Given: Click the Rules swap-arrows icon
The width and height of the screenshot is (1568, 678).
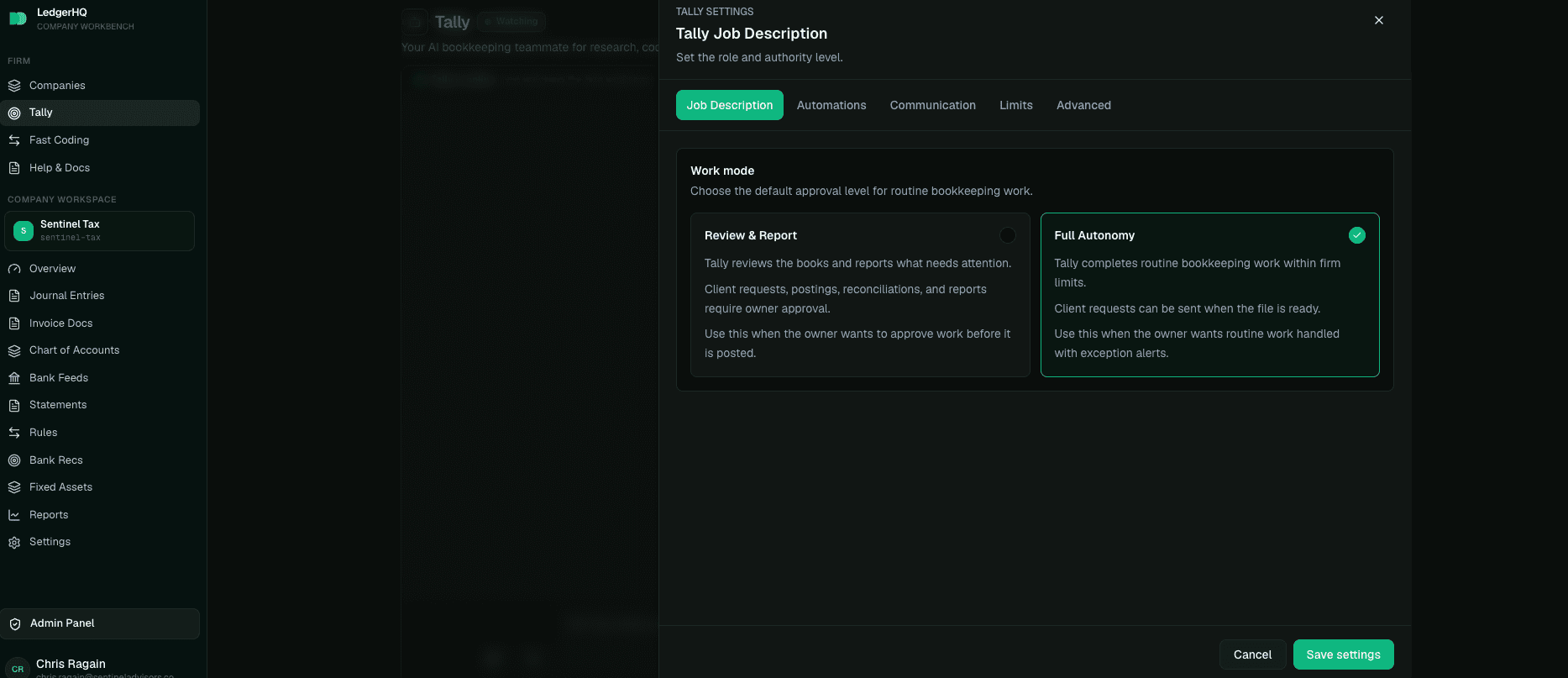Looking at the screenshot, I should pos(14,433).
